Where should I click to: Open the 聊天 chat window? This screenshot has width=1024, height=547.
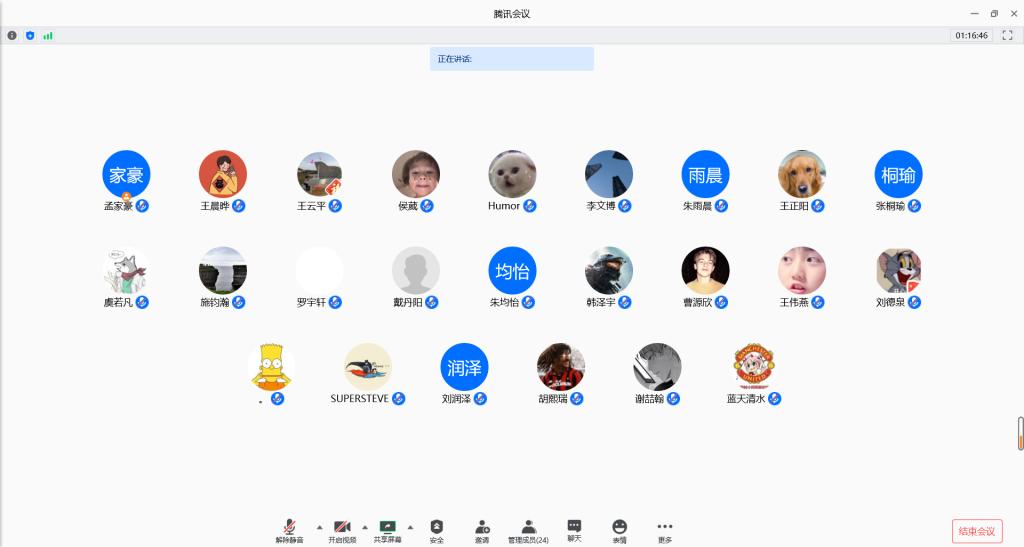coord(574,530)
